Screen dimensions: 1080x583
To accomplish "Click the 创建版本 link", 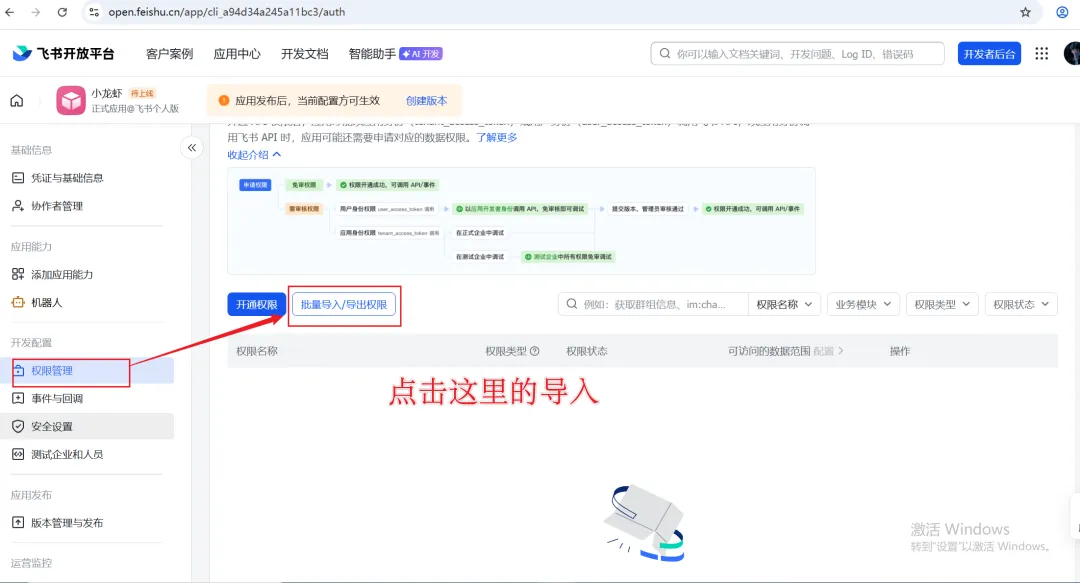I will click(426, 101).
